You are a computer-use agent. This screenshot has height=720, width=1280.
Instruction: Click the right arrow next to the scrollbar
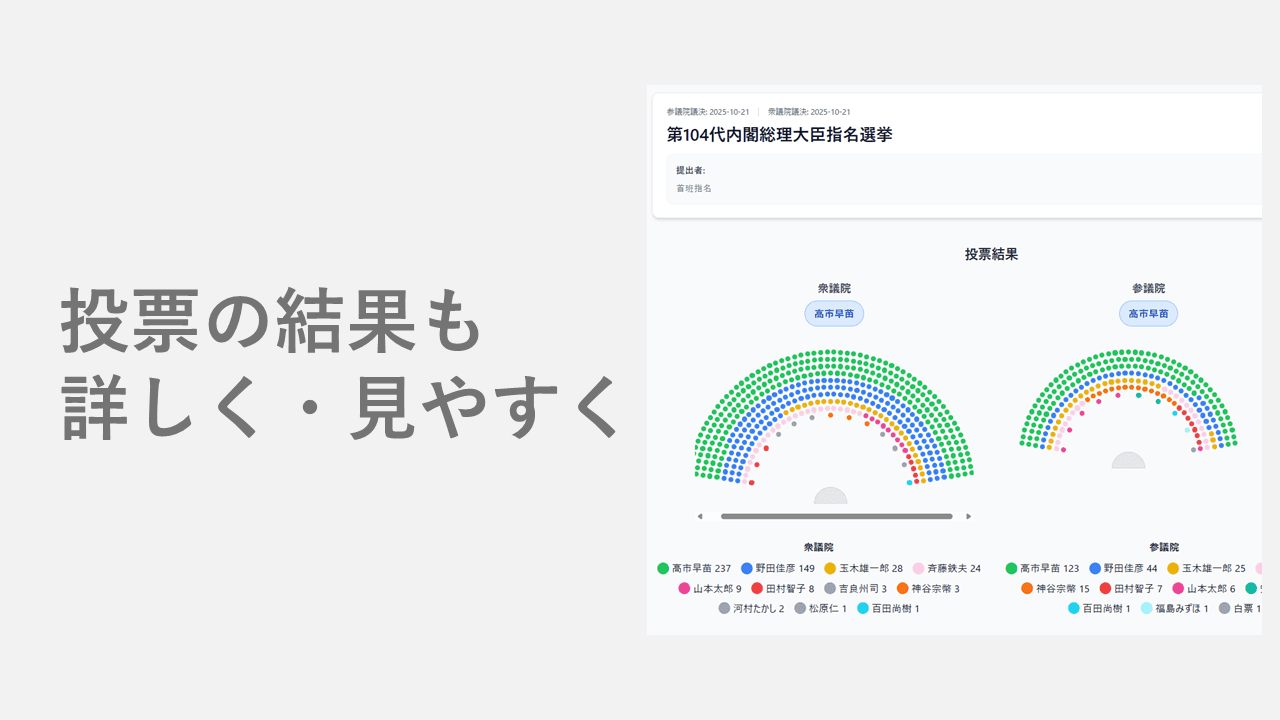pyautogui.click(x=968, y=516)
